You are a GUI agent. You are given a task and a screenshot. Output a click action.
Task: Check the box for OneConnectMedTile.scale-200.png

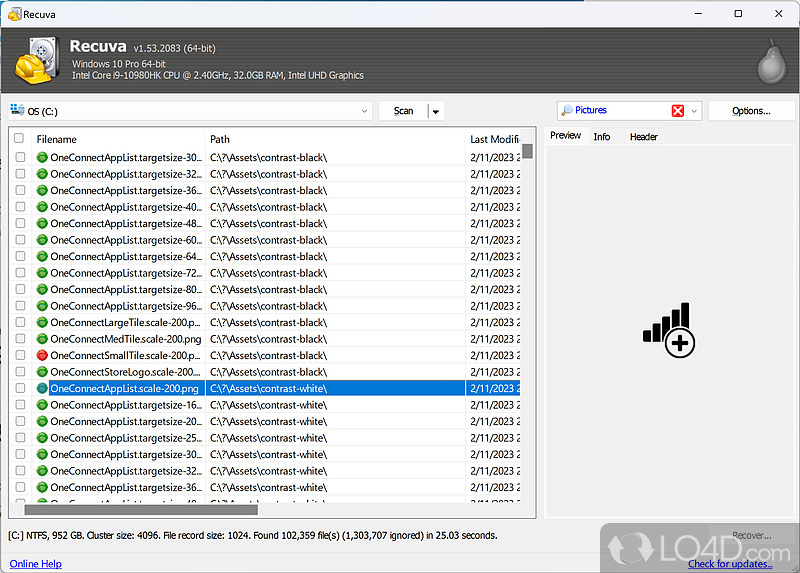20,339
